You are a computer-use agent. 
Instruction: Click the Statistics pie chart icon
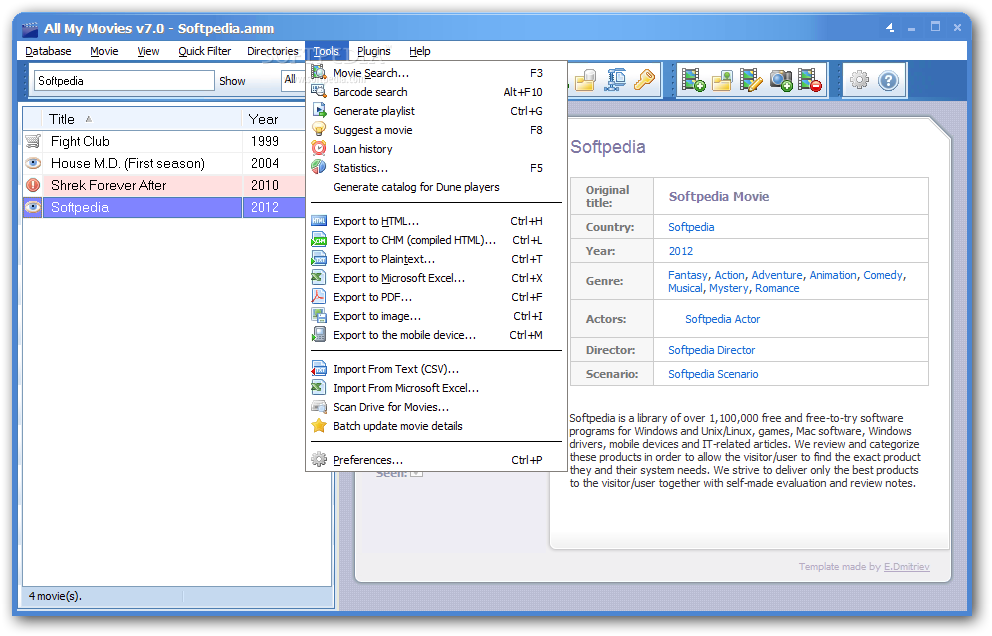point(319,168)
